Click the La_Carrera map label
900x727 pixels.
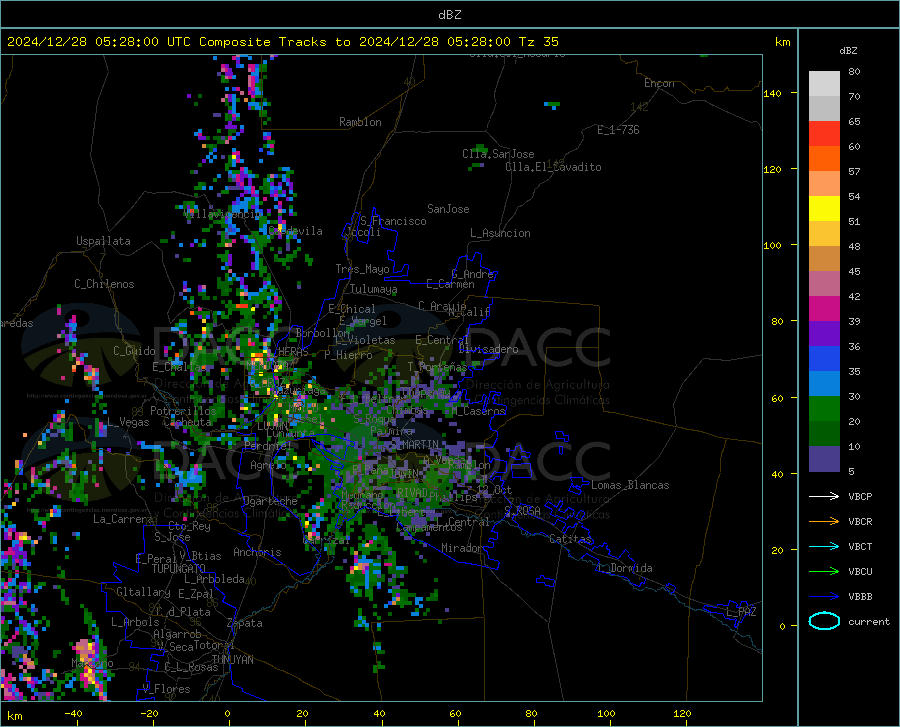coord(123,519)
